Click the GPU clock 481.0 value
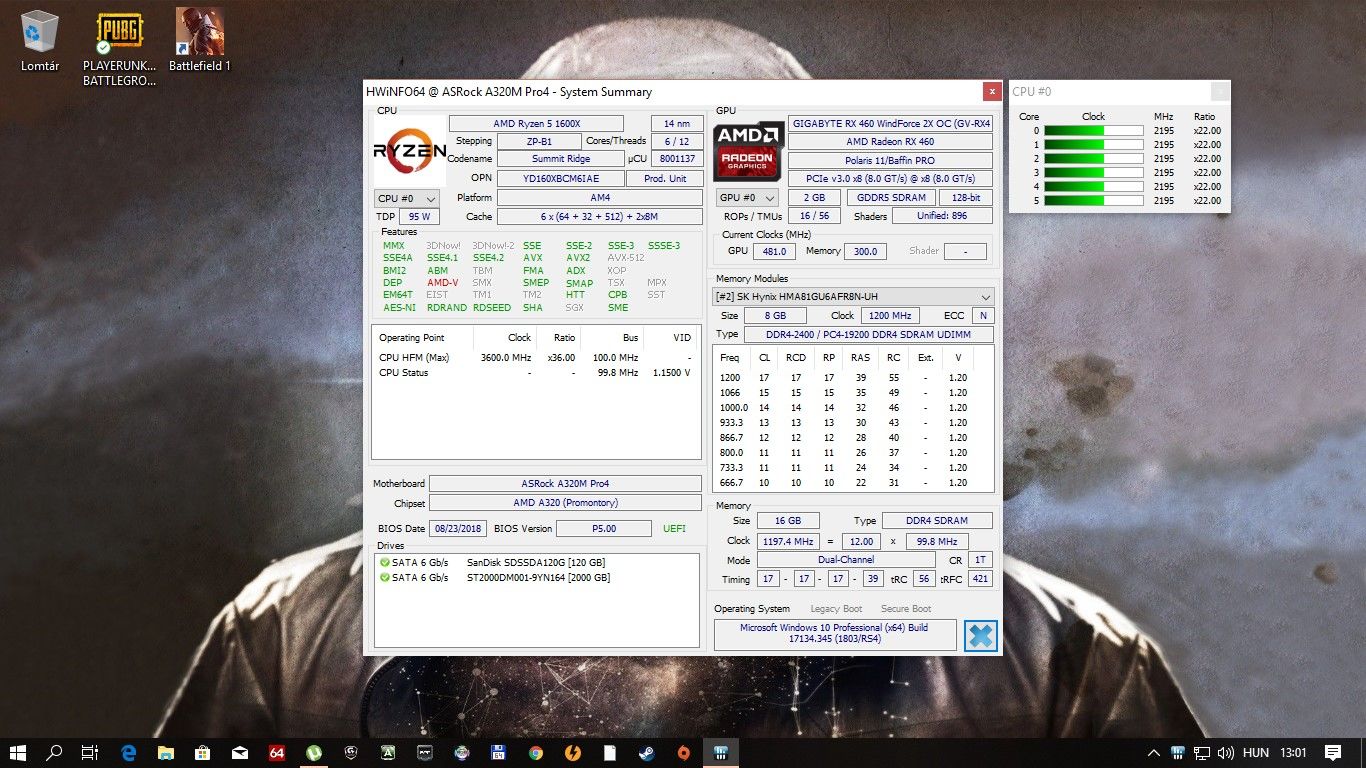This screenshot has height=768, width=1366. tap(774, 252)
